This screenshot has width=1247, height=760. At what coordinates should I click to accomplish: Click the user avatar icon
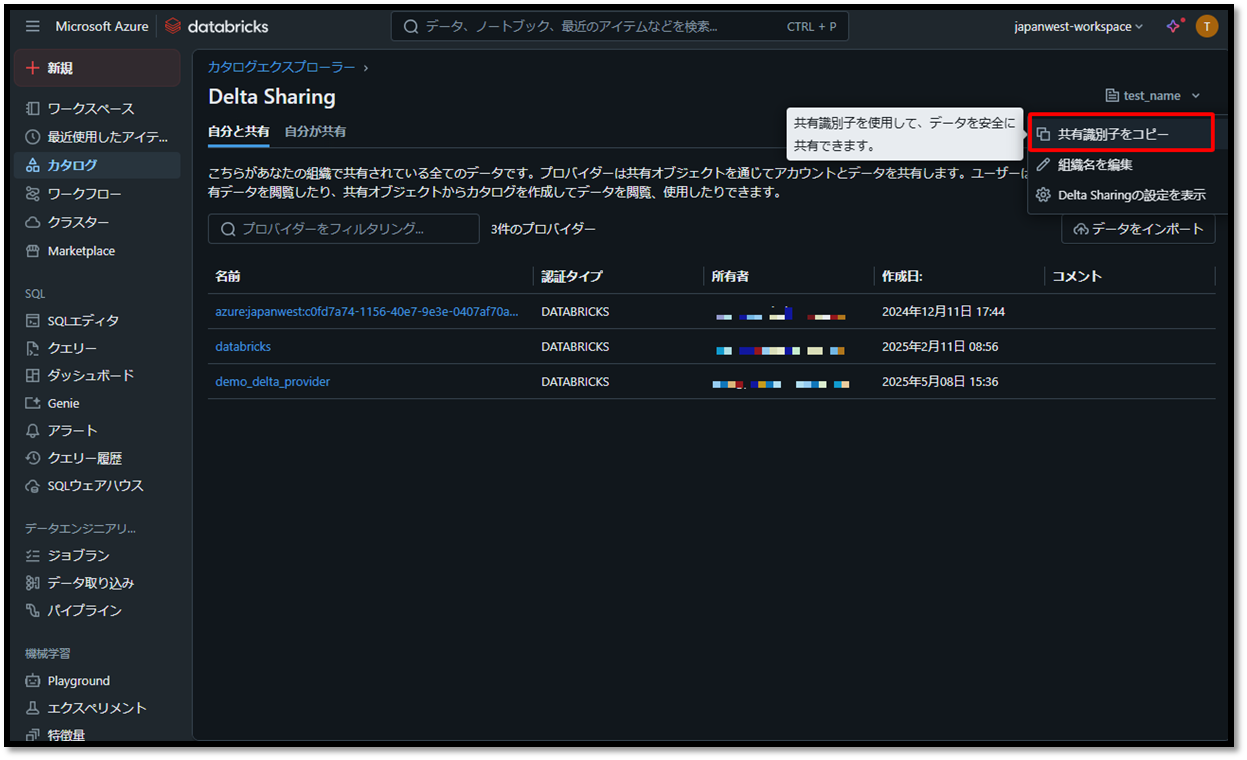[x=1207, y=26]
